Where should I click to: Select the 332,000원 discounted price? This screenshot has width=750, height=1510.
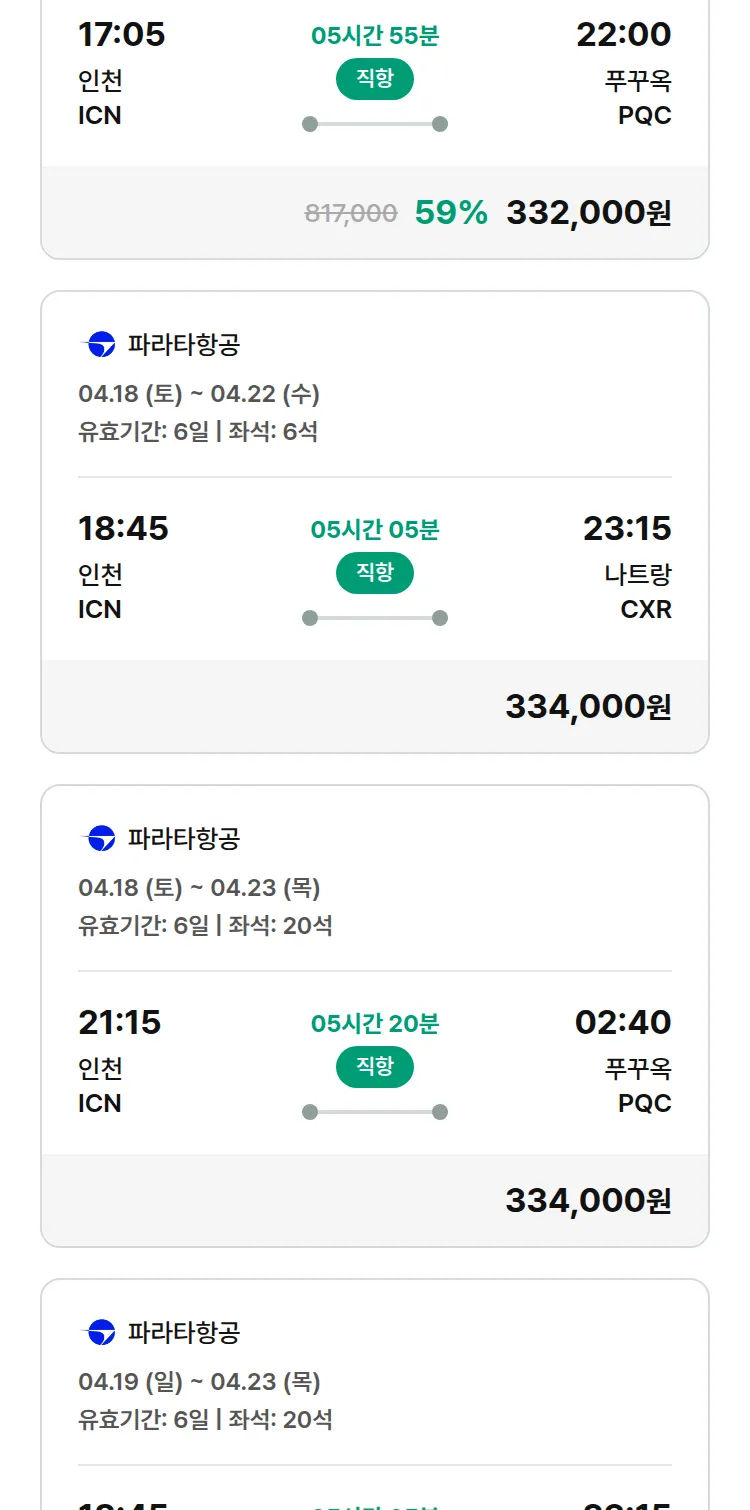[588, 213]
